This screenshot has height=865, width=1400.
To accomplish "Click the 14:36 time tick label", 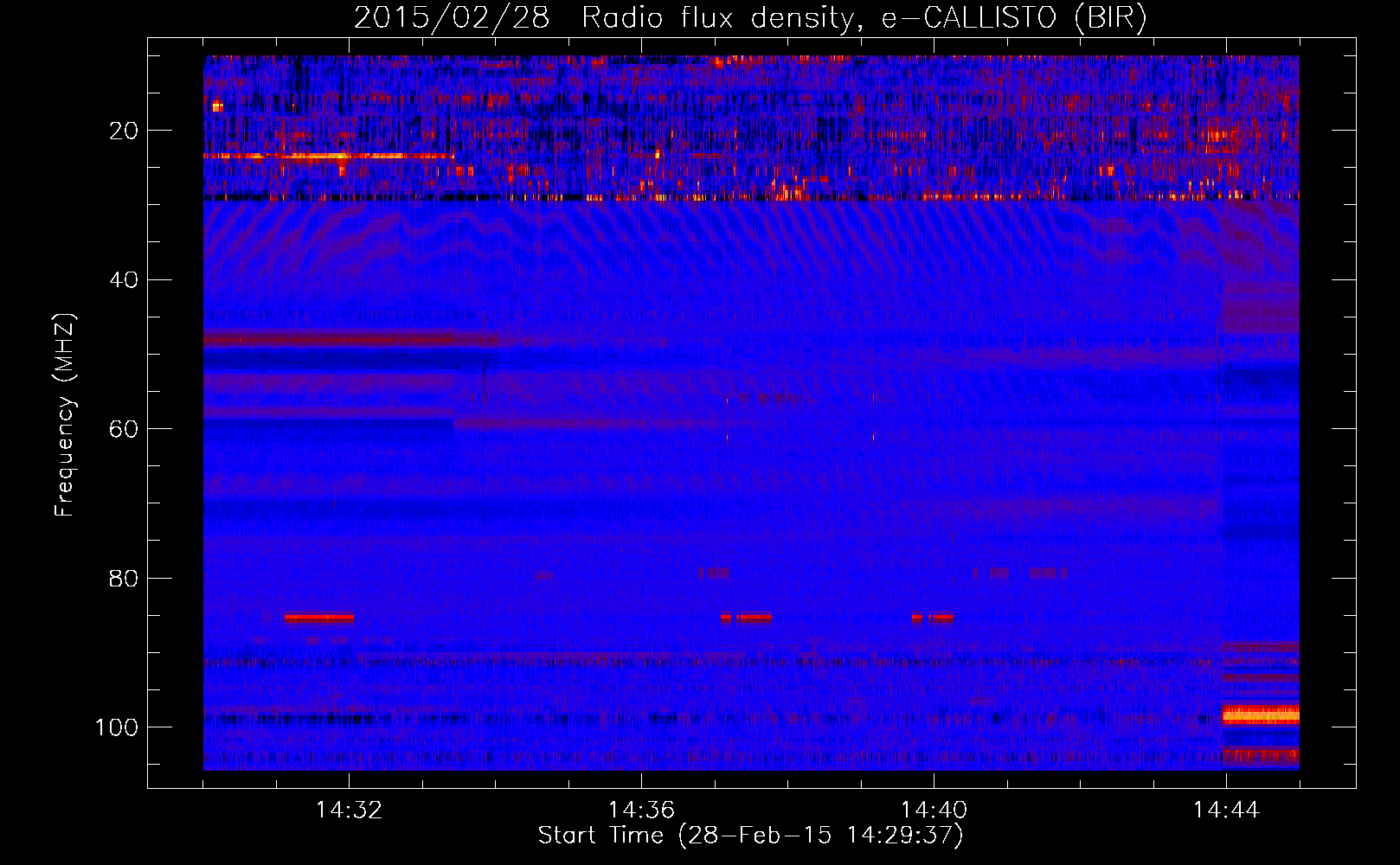I will pos(641,811).
